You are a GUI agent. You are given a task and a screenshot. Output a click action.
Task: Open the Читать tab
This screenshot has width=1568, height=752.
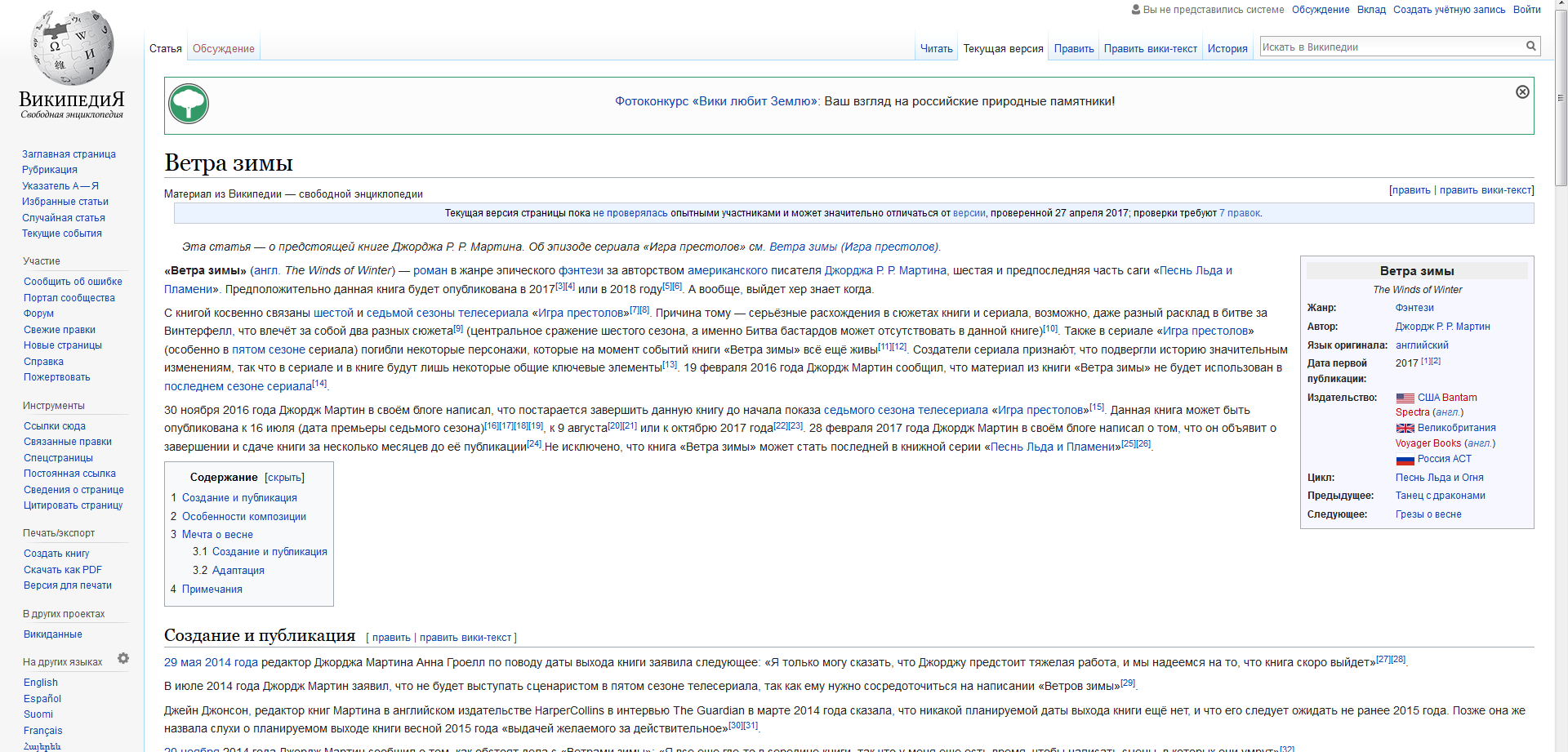(936, 49)
